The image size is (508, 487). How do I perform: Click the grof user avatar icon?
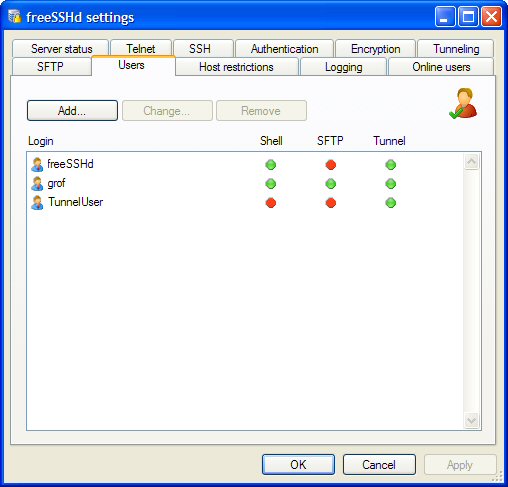tap(37, 183)
